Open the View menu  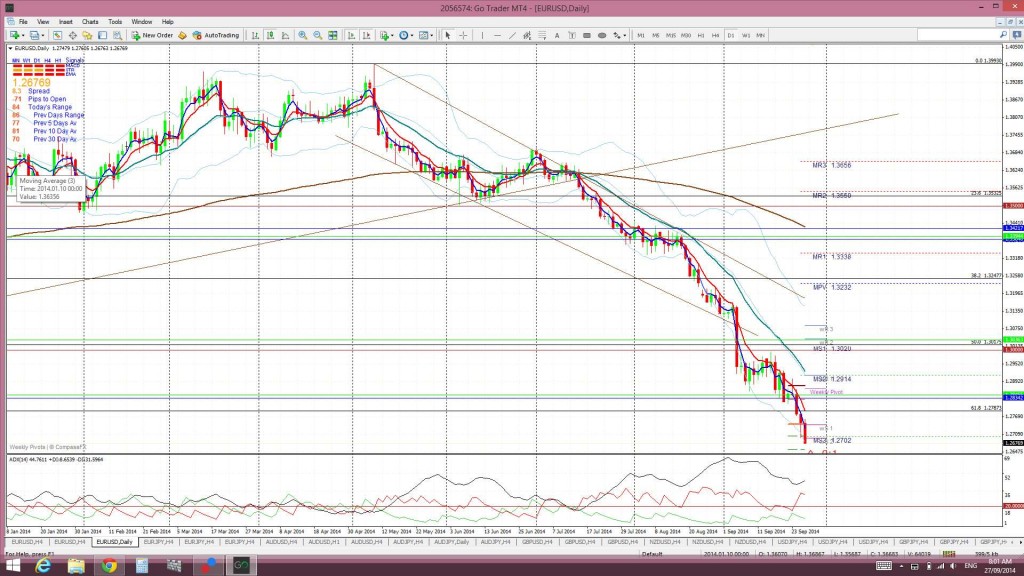pyautogui.click(x=43, y=22)
